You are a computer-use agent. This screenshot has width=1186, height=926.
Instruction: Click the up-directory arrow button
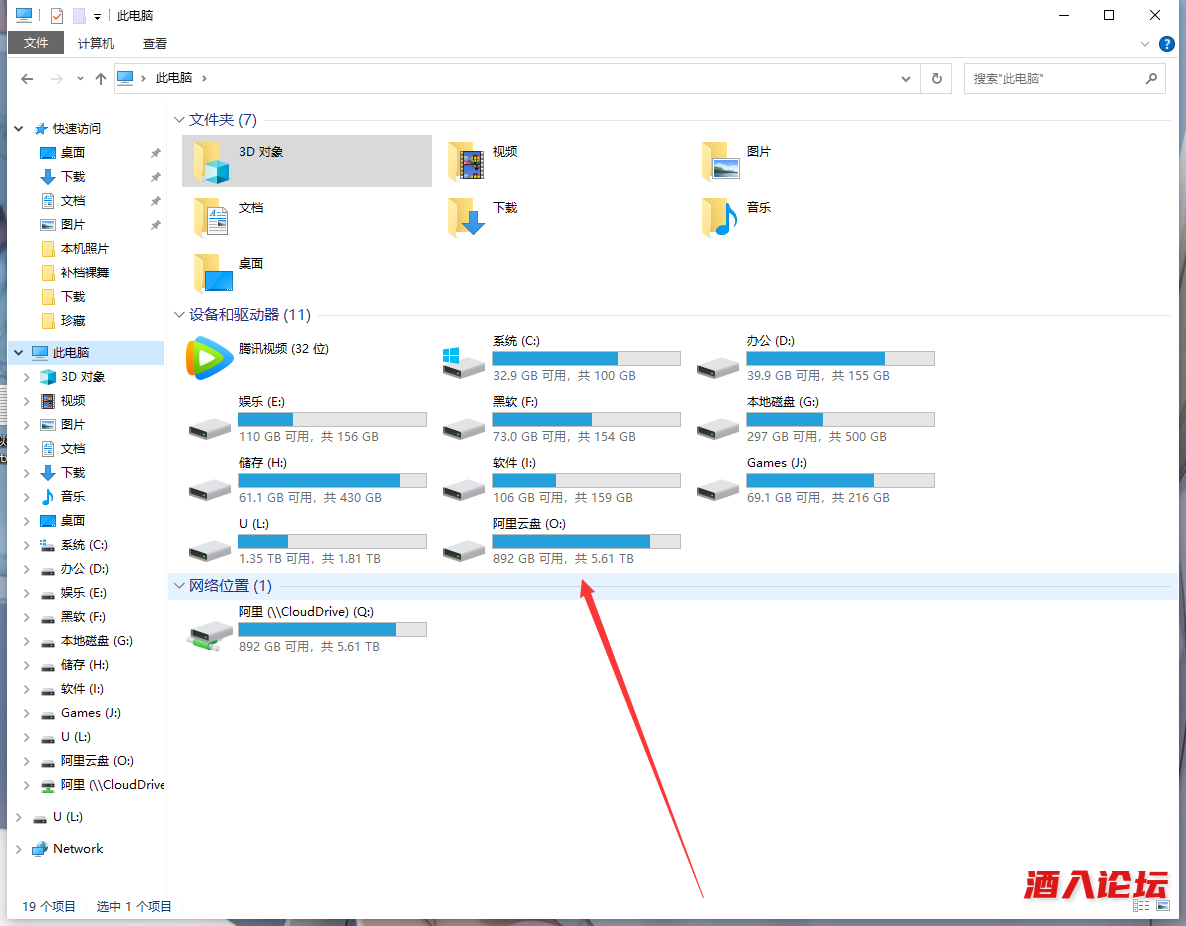100,78
